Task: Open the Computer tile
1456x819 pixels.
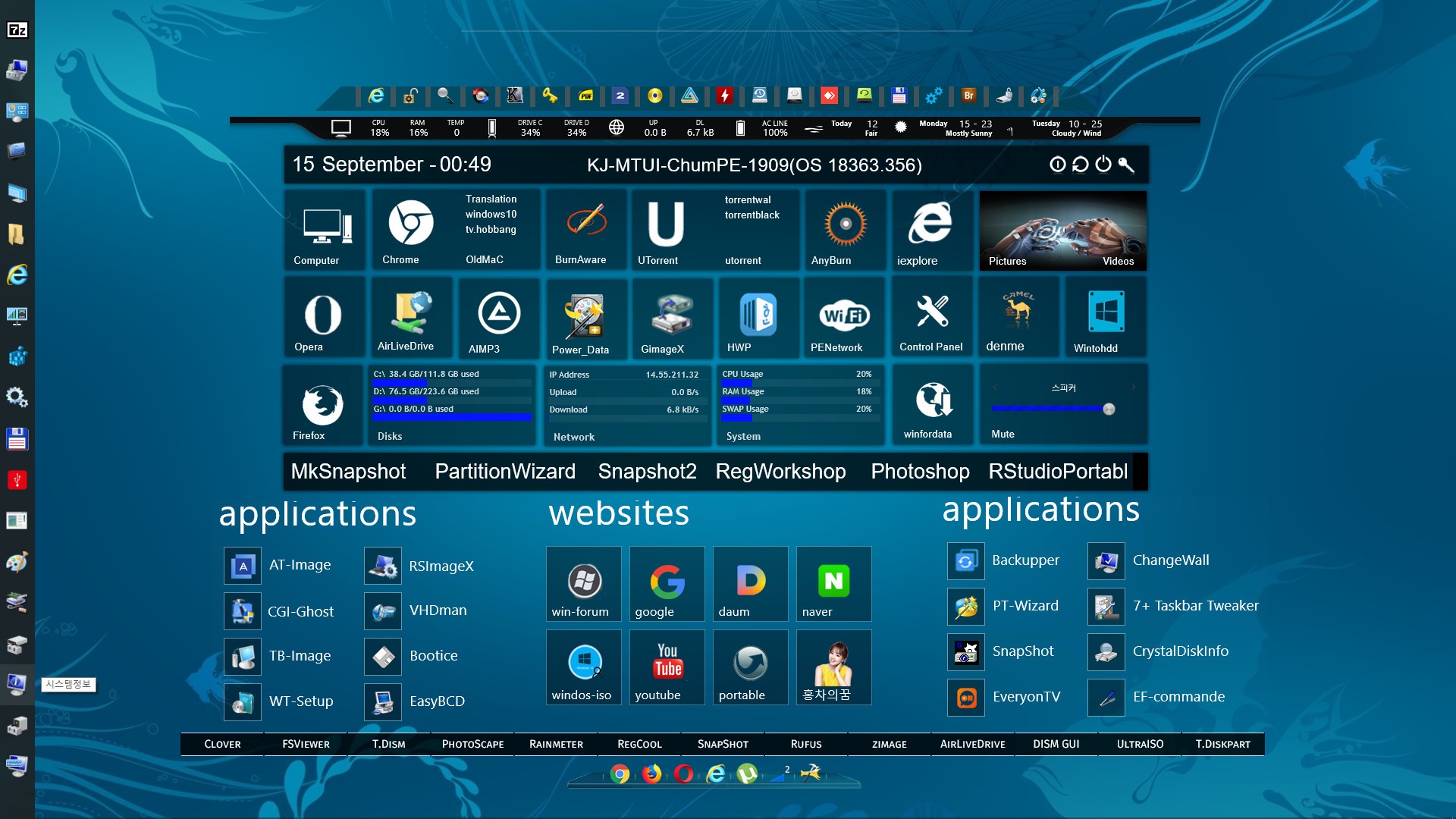Action: tap(324, 230)
